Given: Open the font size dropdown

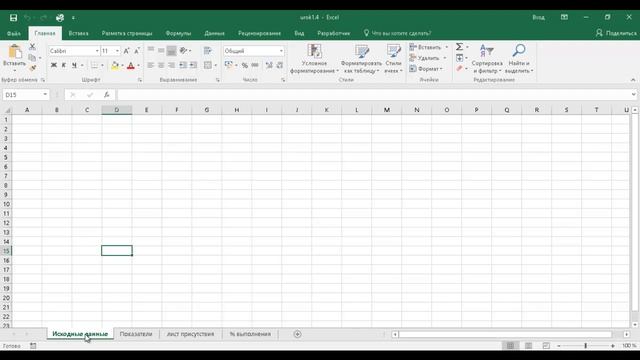Looking at the screenshot, I should (x=118, y=51).
